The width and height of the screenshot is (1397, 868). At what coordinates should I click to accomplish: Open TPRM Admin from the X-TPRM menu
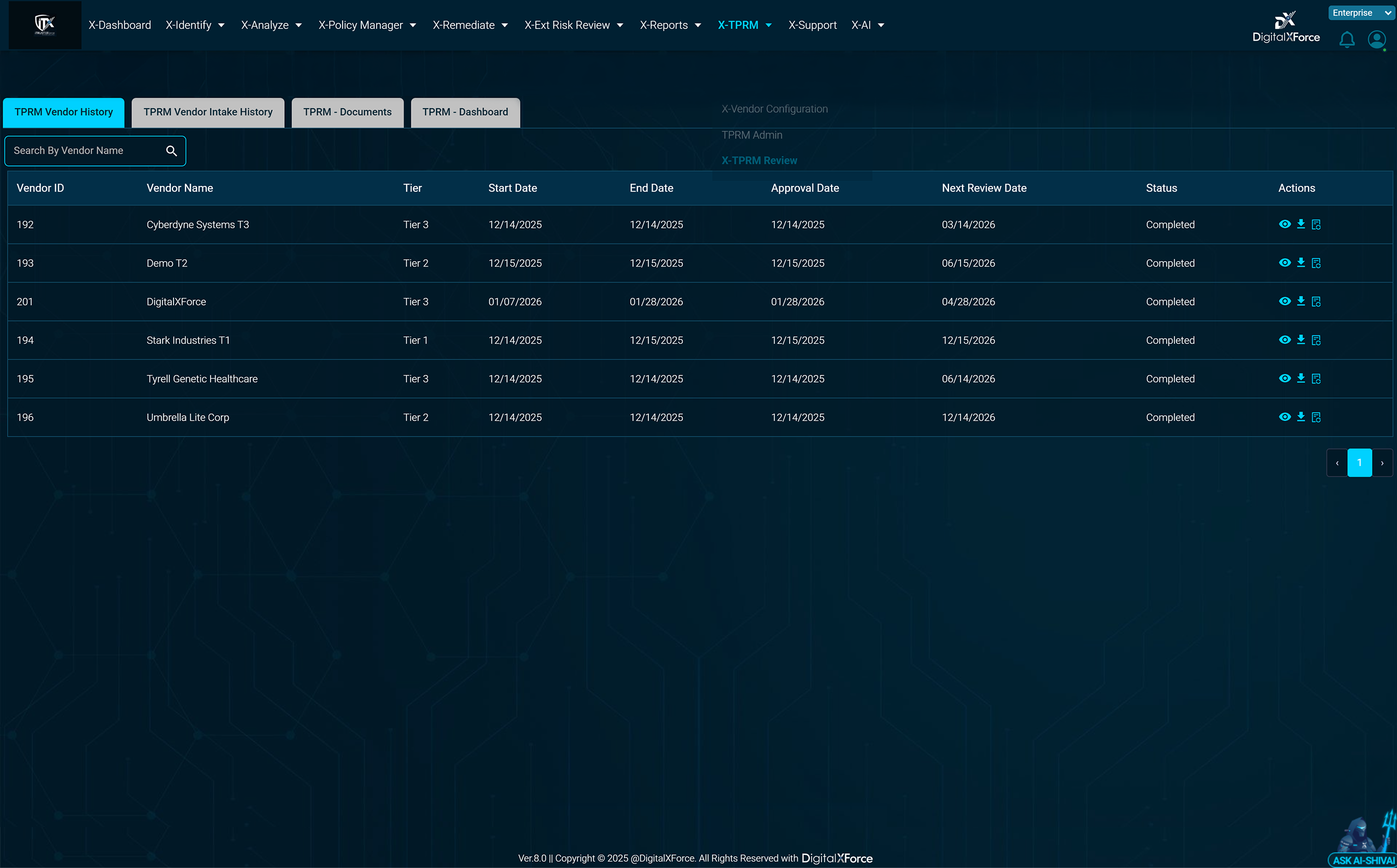pyautogui.click(x=751, y=135)
